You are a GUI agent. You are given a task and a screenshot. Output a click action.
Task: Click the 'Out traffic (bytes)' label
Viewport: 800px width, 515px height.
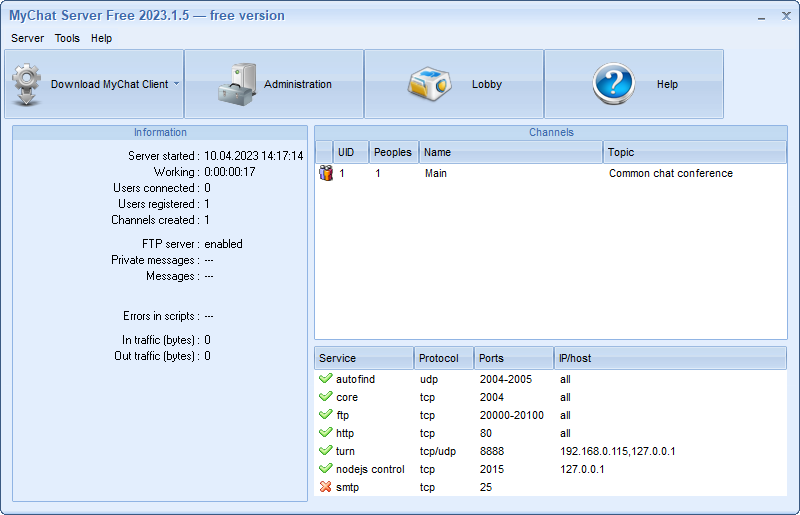click(x=157, y=356)
